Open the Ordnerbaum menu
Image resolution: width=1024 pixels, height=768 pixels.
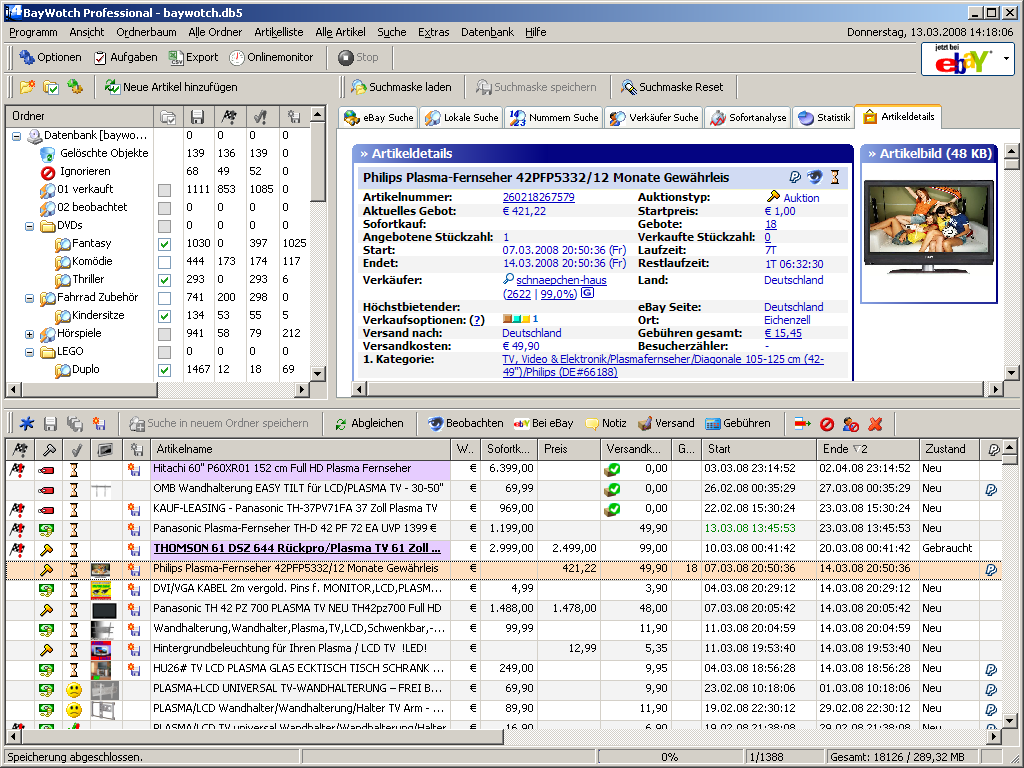146,32
